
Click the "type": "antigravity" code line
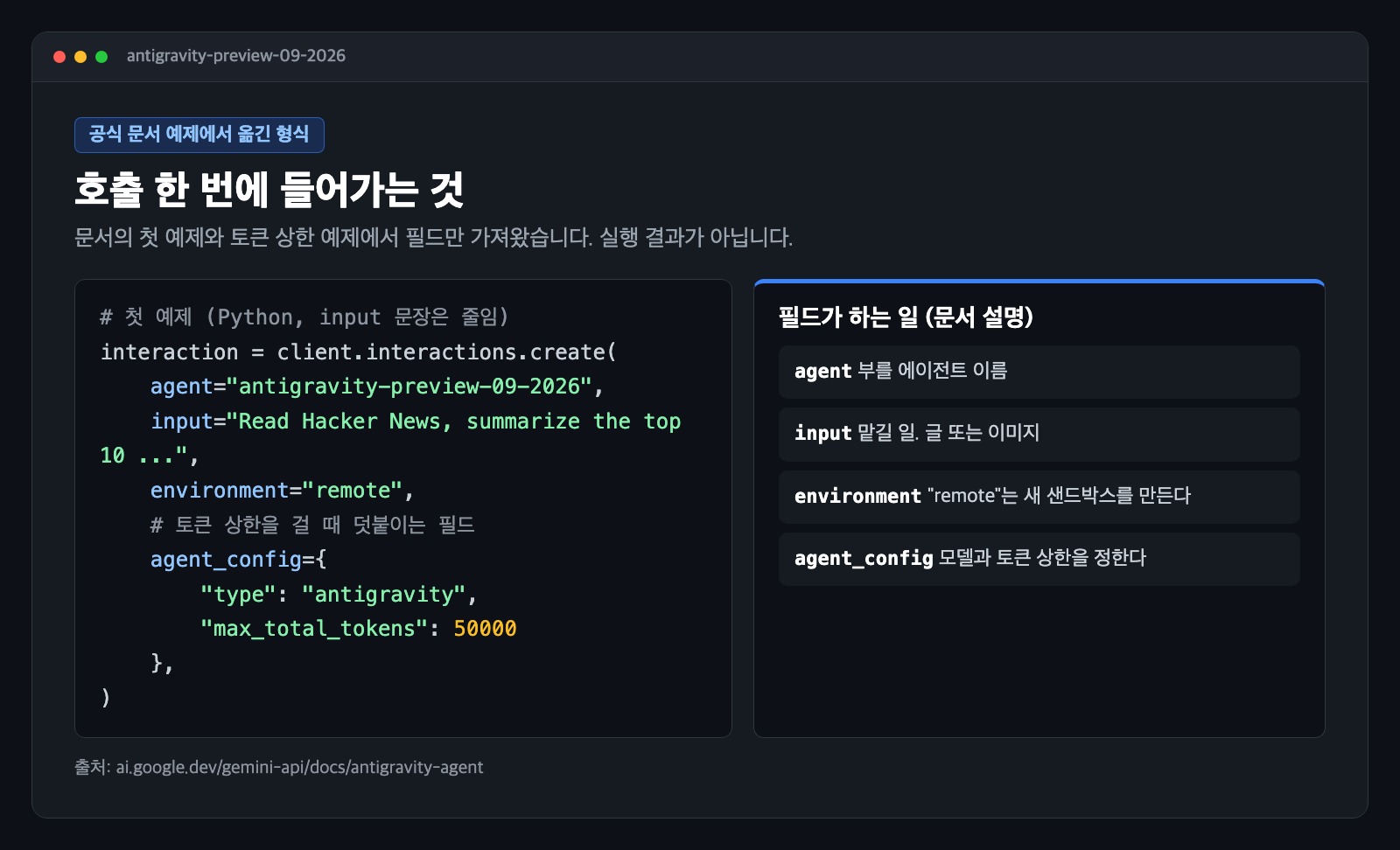(339, 595)
